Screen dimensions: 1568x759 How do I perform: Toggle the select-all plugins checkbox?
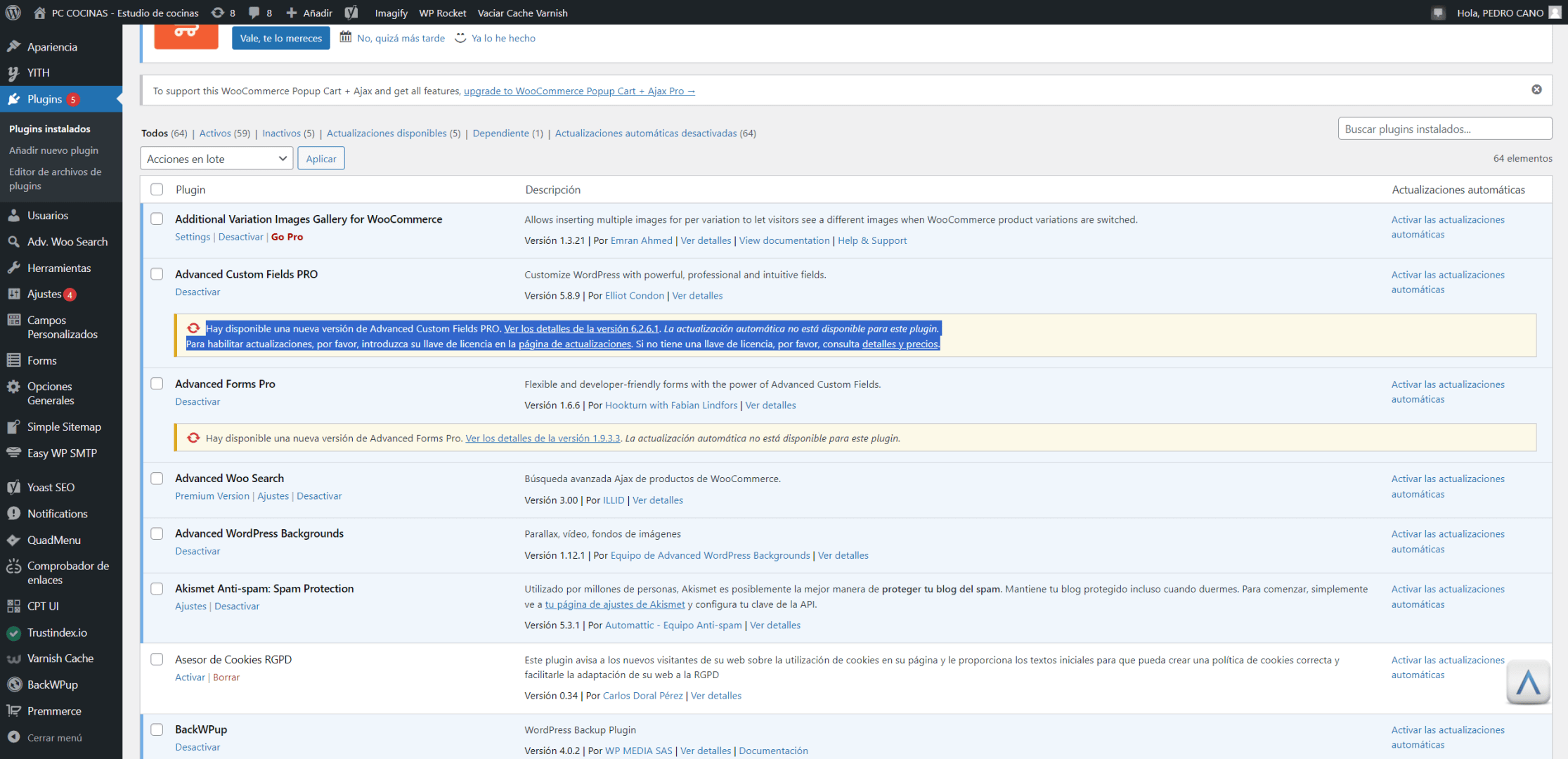coord(157,189)
